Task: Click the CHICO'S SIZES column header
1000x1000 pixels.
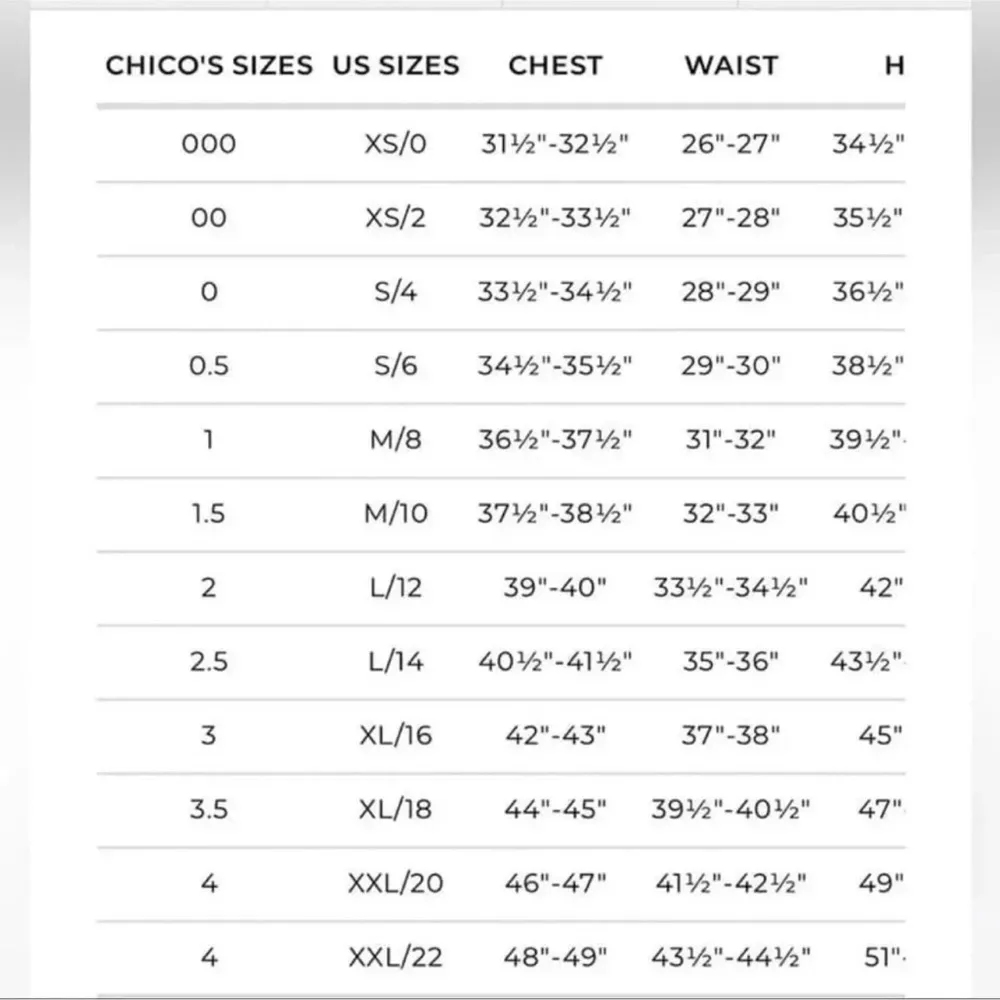Action: pyautogui.click(x=209, y=66)
